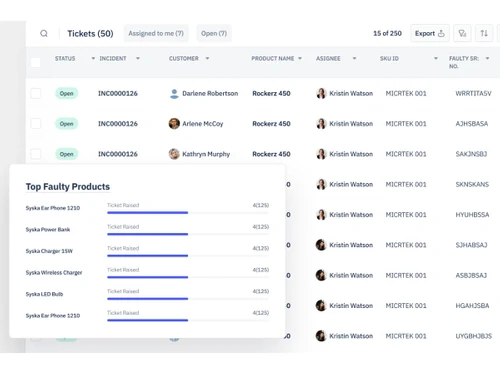Click the UYGBHJBJS serial number
The height and width of the screenshot is (375, 500).
click(474, 336)
